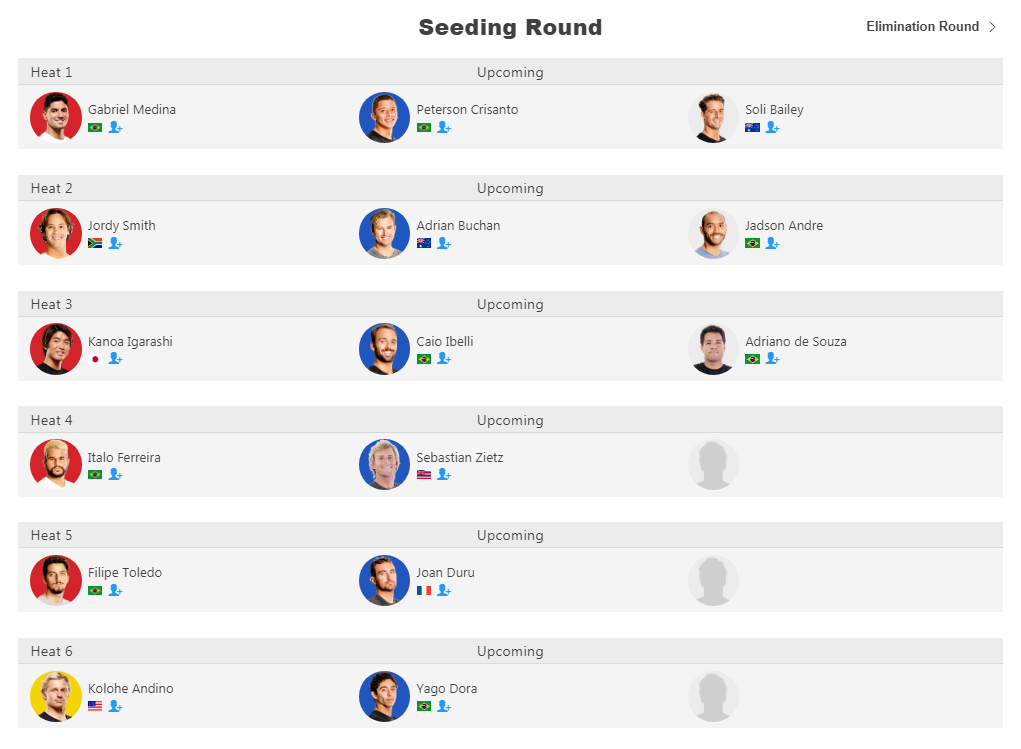Open Caio Ibelli's athlete name link

(x=445, y=341)
